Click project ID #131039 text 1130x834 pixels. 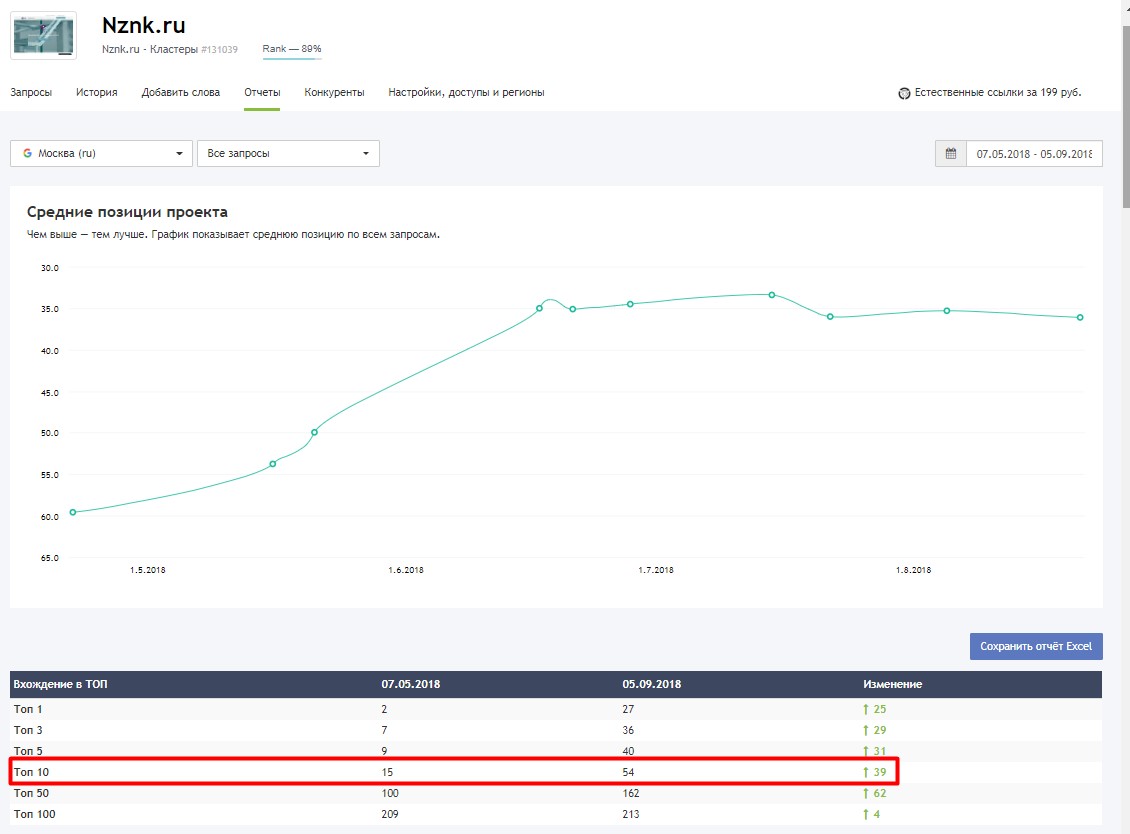[219, 50]
